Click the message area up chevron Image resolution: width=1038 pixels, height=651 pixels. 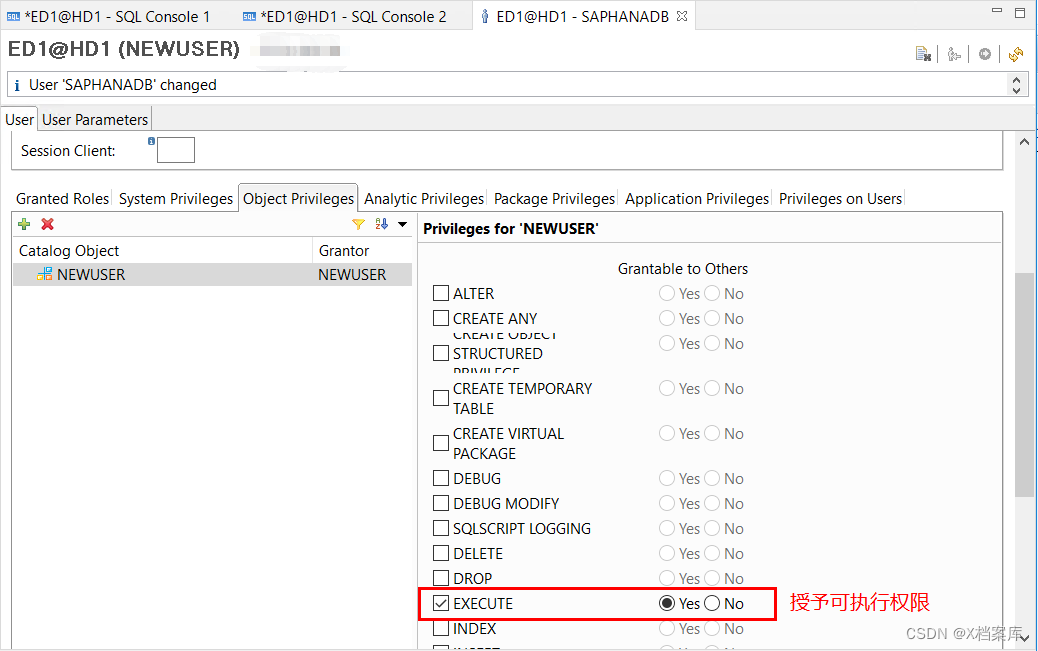[x=1016, y=79]
